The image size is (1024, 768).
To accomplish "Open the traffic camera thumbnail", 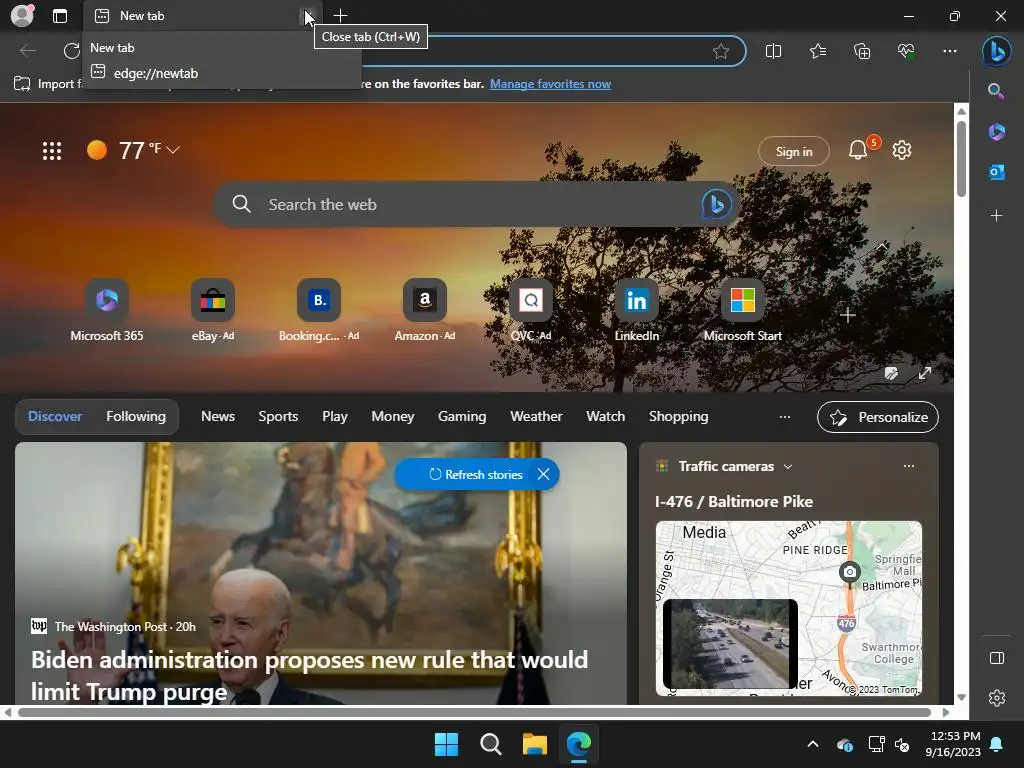I will pyautogui.click(x=729, y=644).
